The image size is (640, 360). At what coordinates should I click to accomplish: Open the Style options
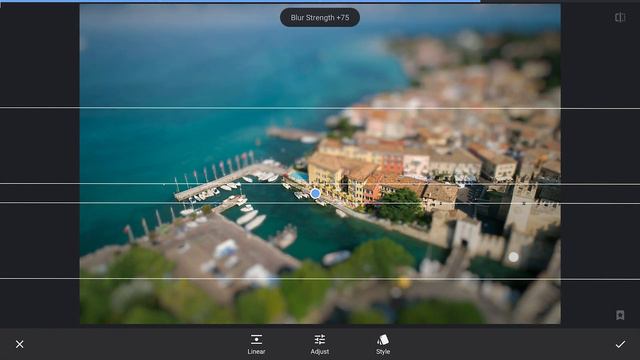pyautogui.click(x=383, y=344)
